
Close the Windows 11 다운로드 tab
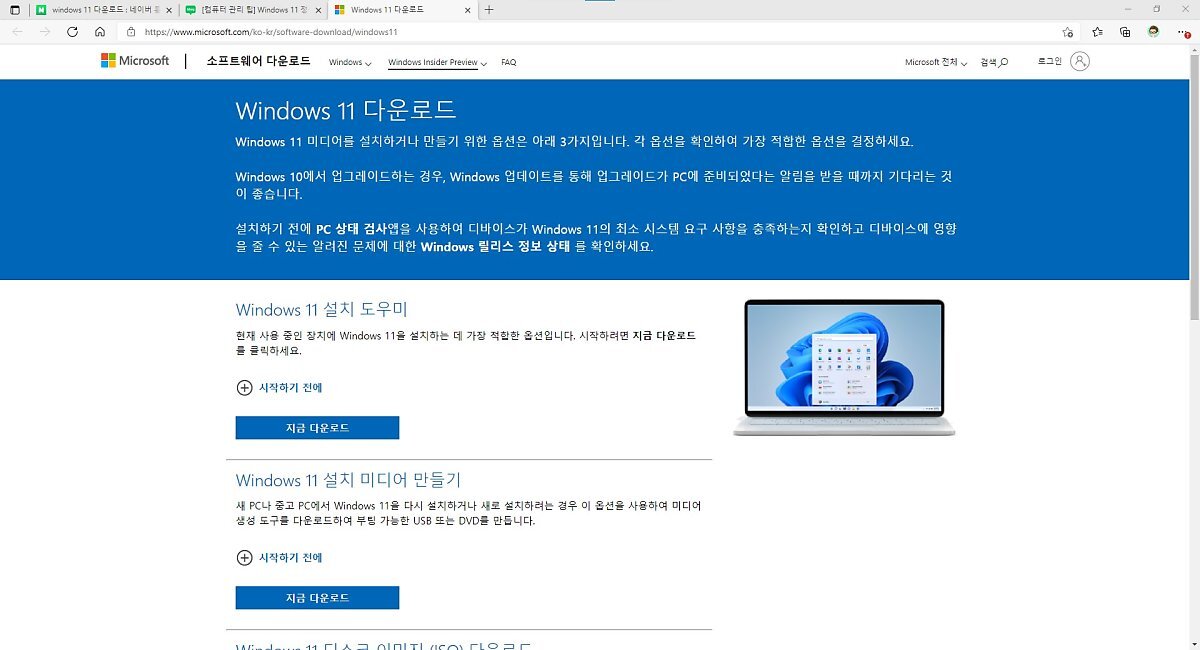point(467,10)
